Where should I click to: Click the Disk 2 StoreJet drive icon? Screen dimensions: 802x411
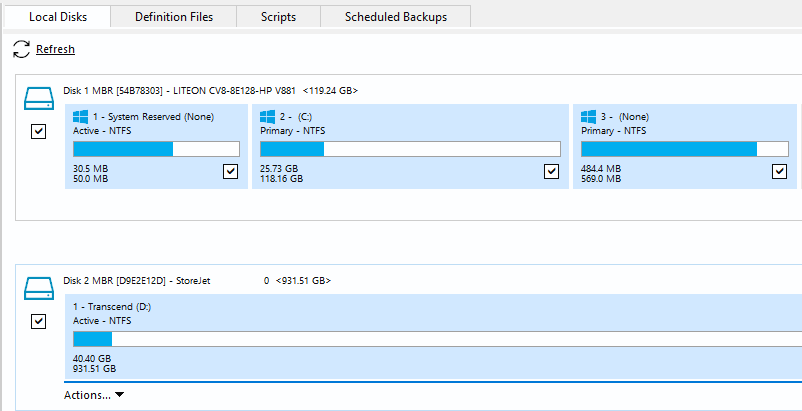39,288
